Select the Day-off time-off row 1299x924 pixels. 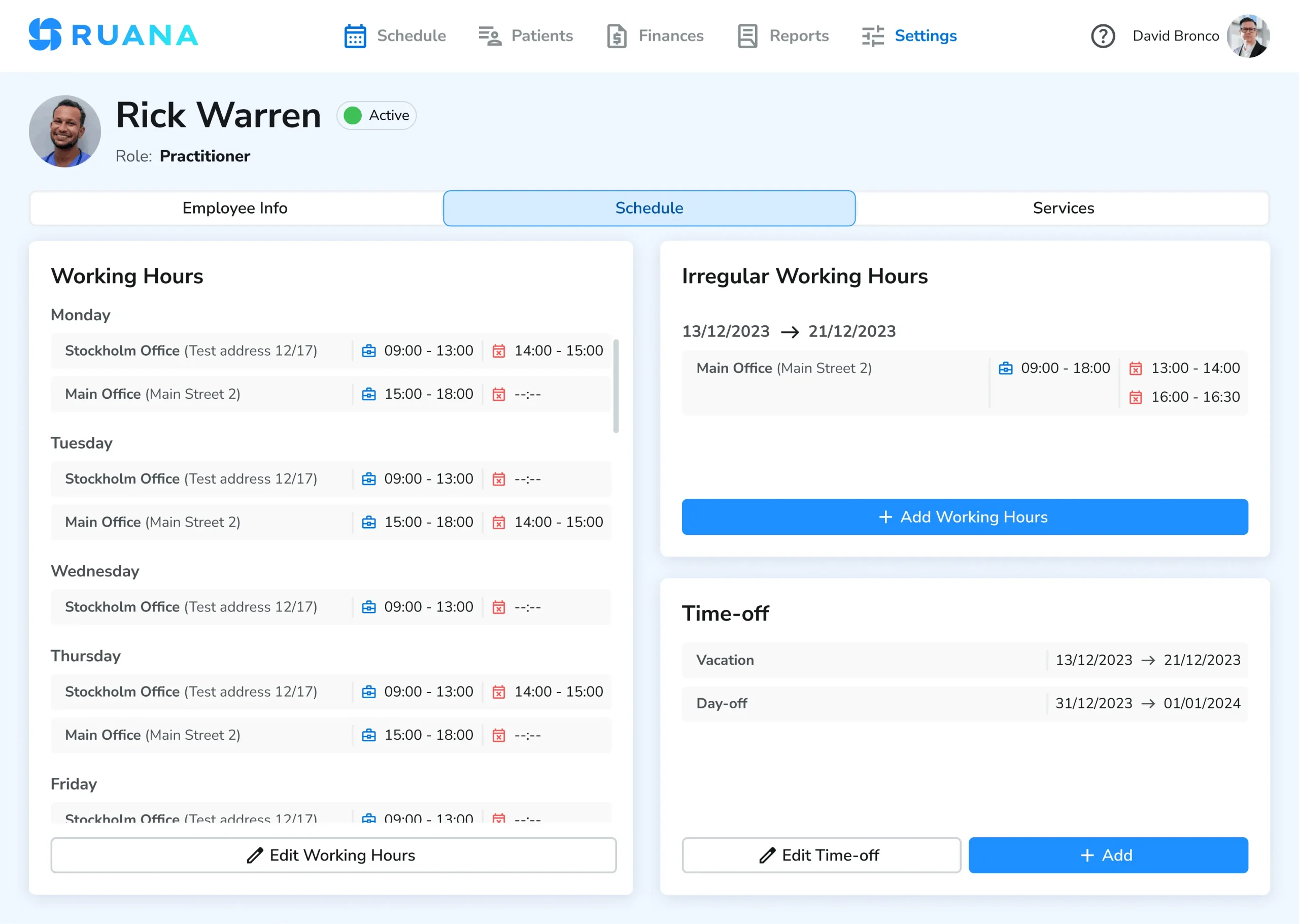pos(965,703)
